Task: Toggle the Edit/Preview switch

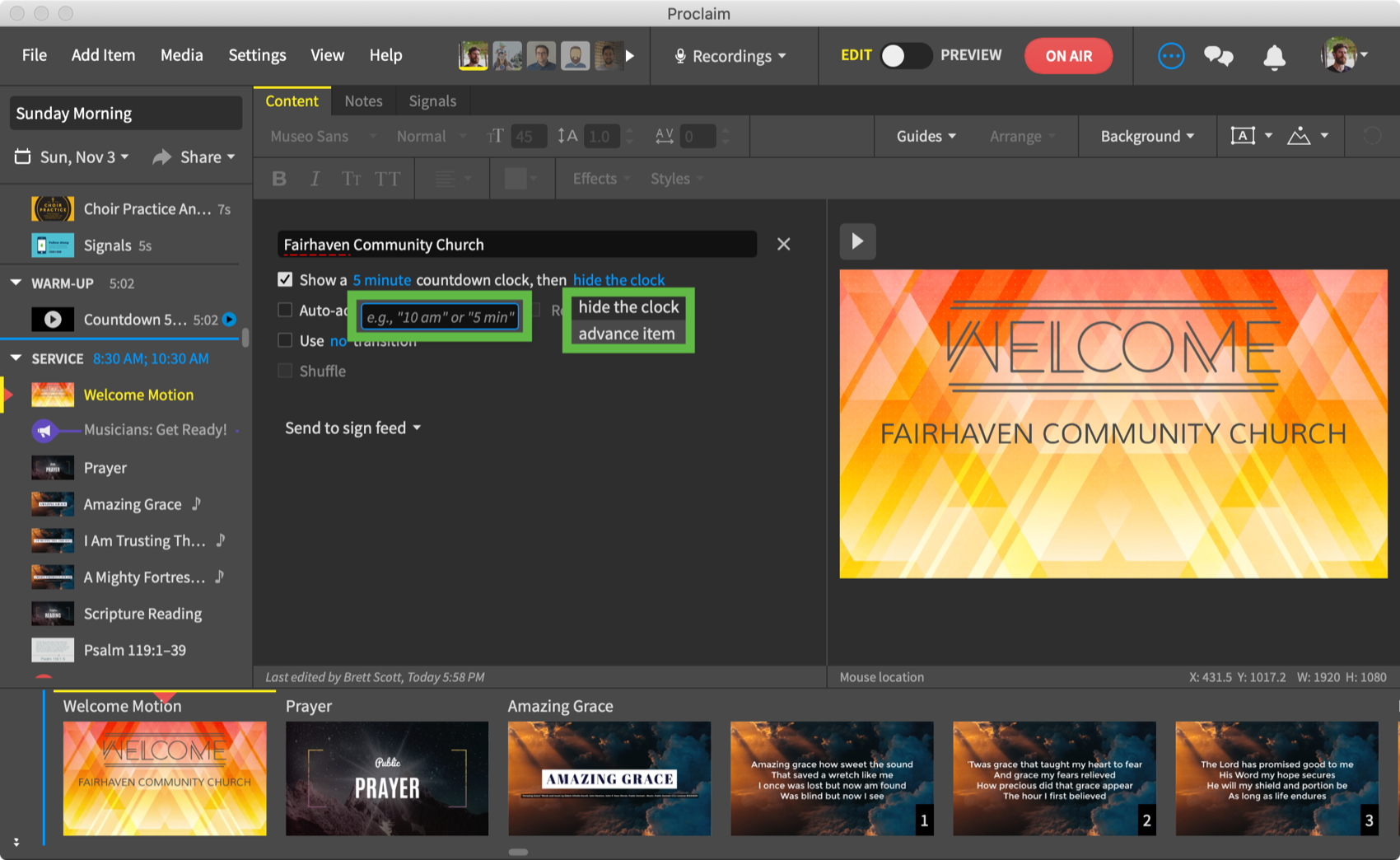Action: [x=905, y=55]
